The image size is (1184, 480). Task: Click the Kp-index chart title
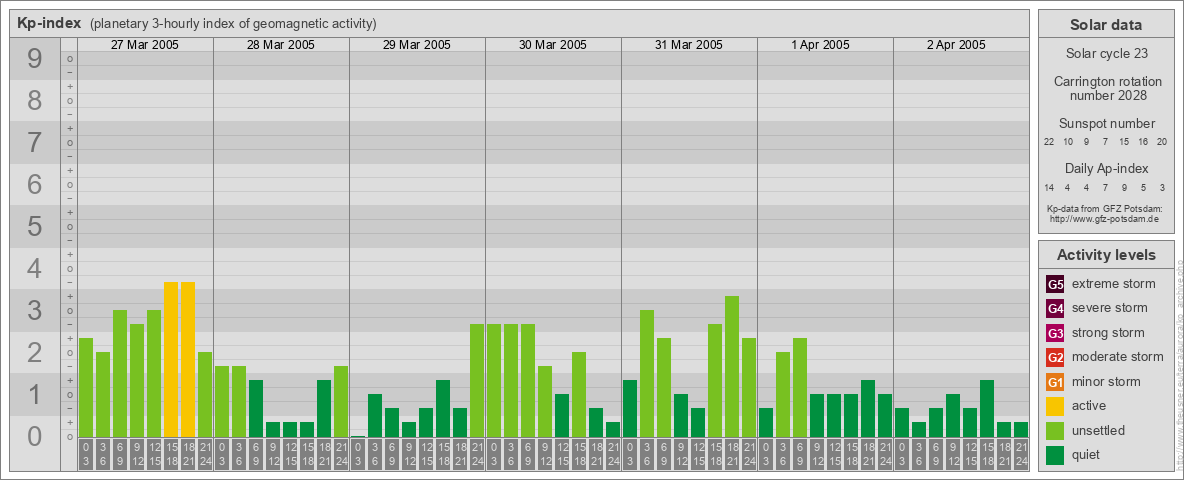(x=50, y=23)
